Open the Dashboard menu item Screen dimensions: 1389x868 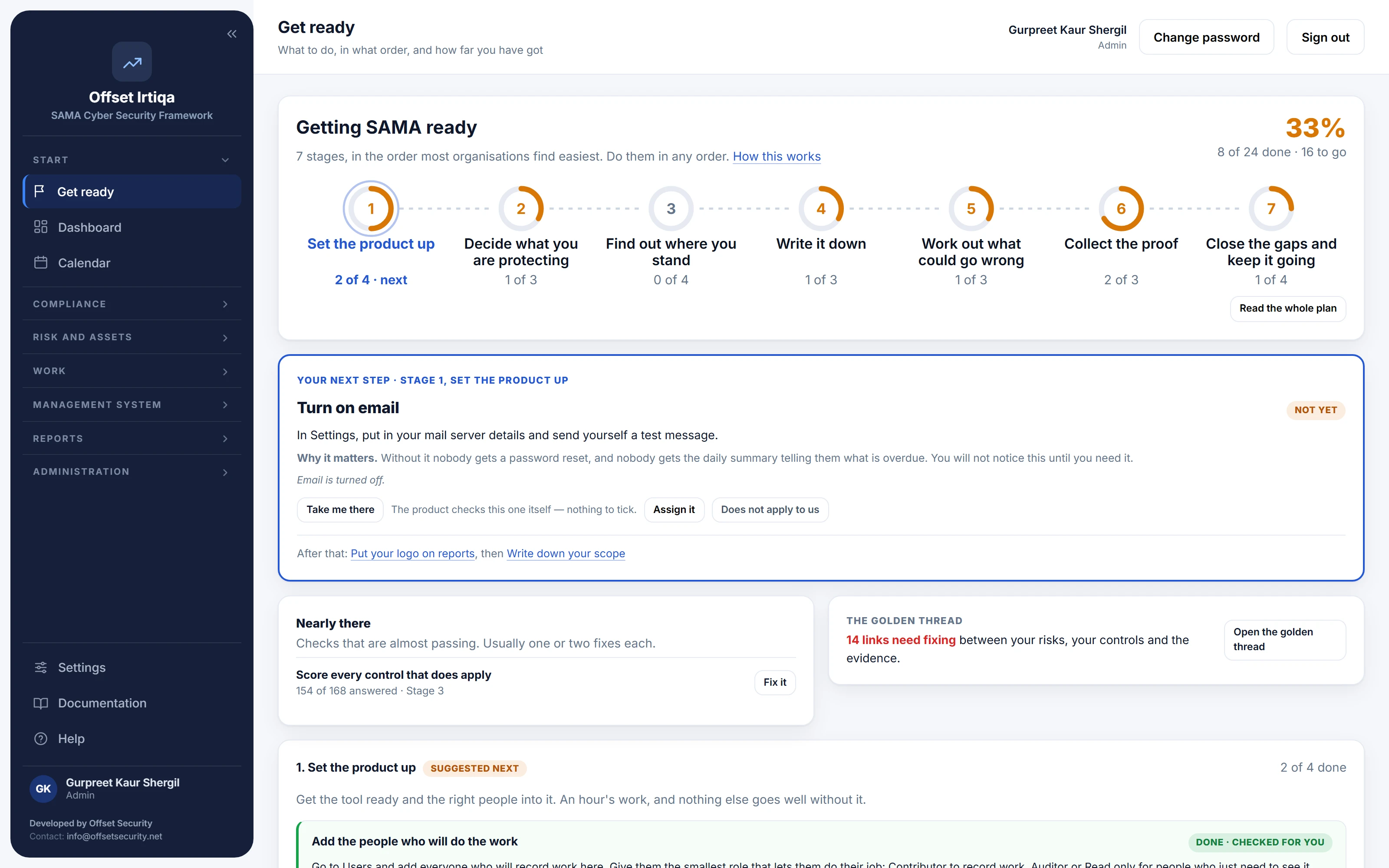(132, 227)
